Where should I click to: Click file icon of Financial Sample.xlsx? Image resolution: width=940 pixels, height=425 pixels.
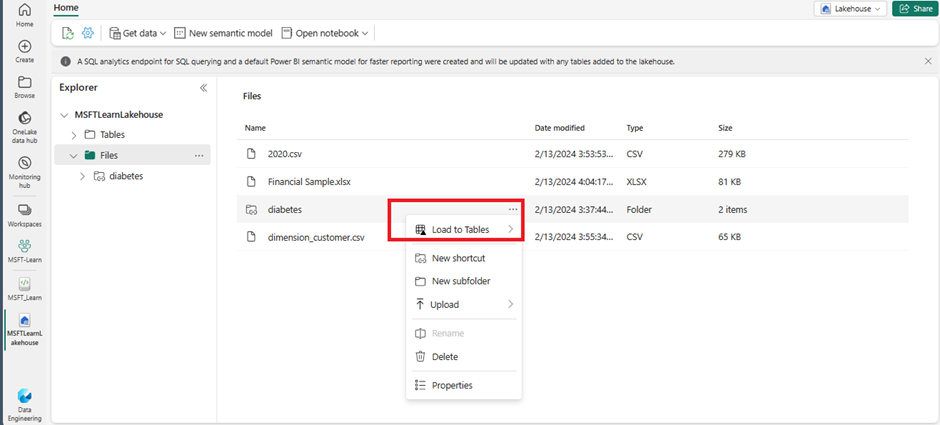point(252,182)
